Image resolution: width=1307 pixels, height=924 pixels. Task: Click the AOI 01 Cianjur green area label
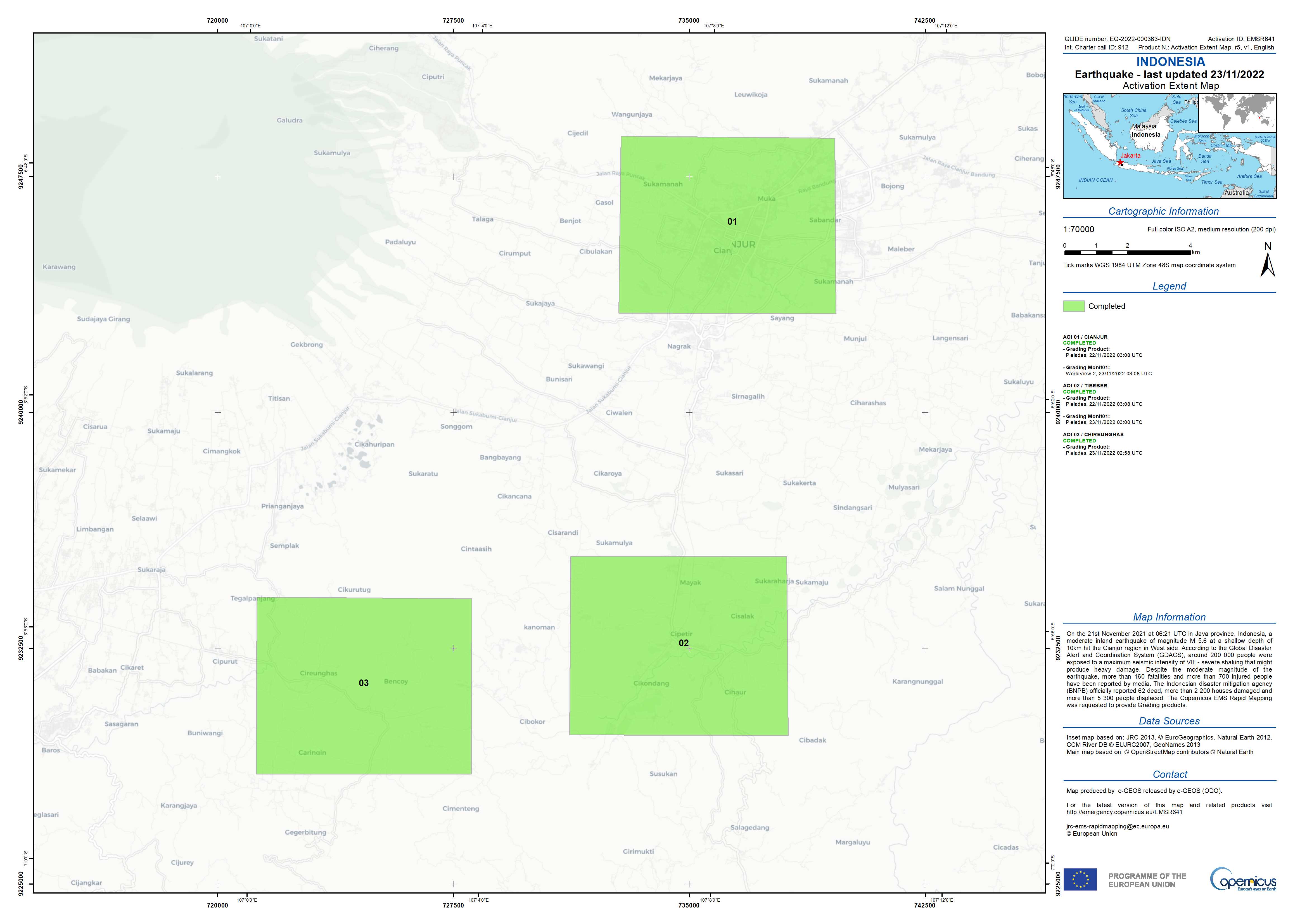point(732,221)
